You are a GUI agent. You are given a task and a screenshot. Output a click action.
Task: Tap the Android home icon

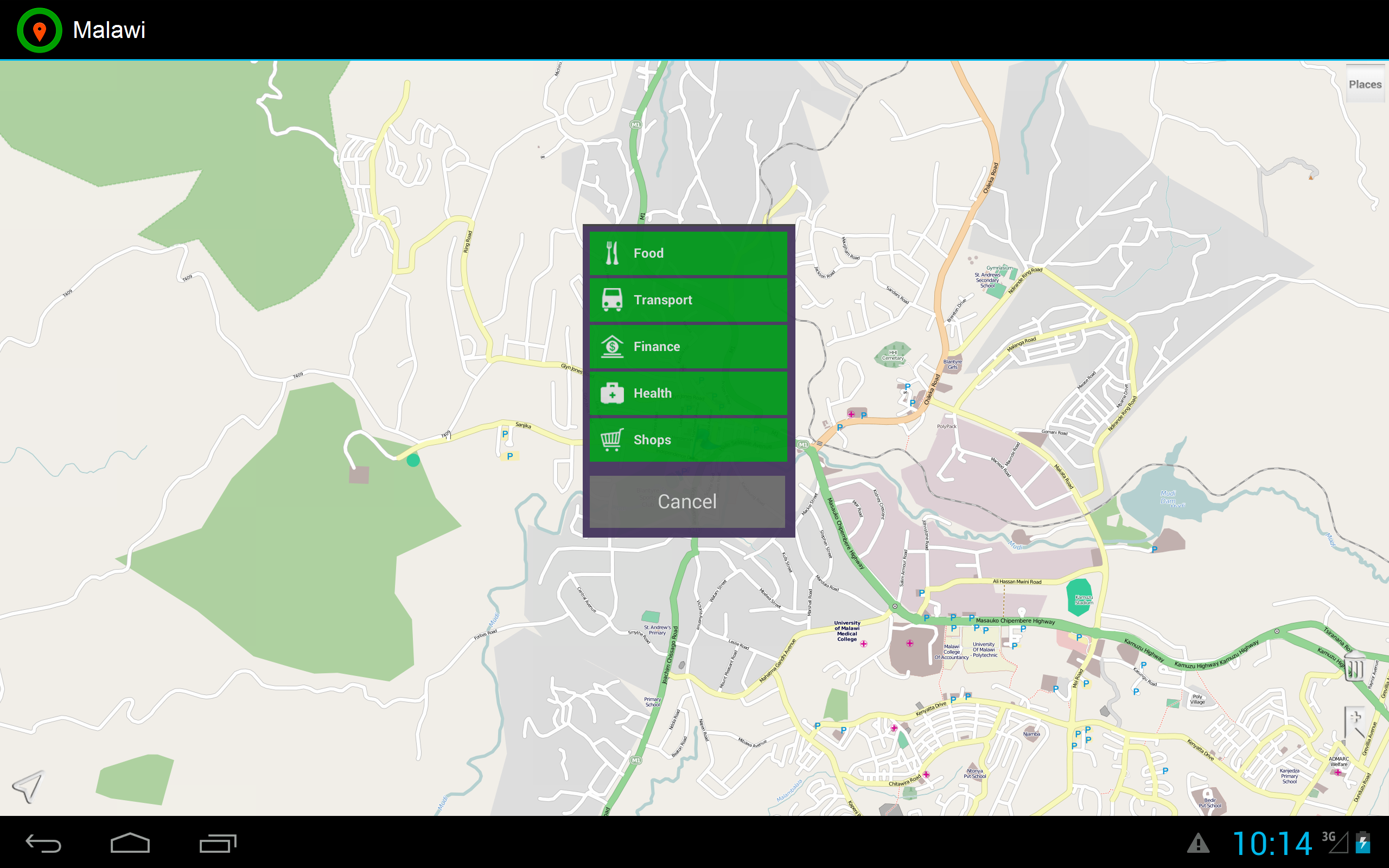coord(131,843)
